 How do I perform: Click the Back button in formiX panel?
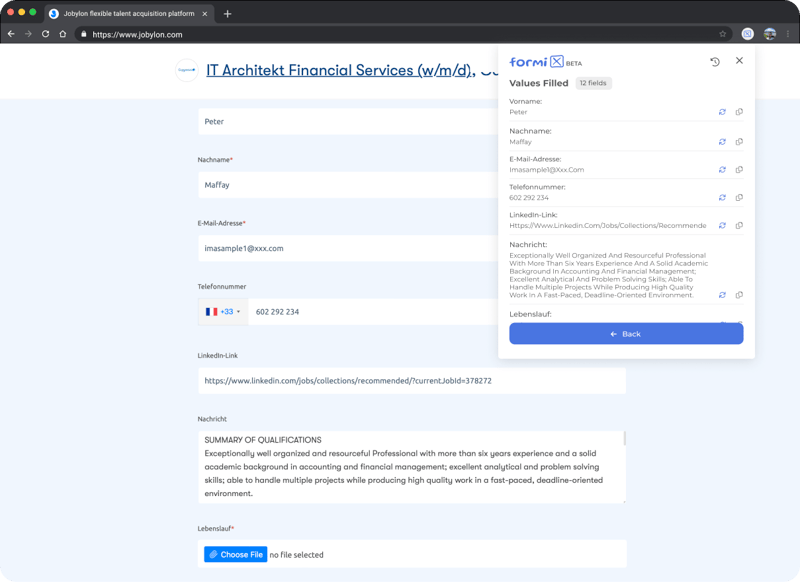[x=625, y=333]
